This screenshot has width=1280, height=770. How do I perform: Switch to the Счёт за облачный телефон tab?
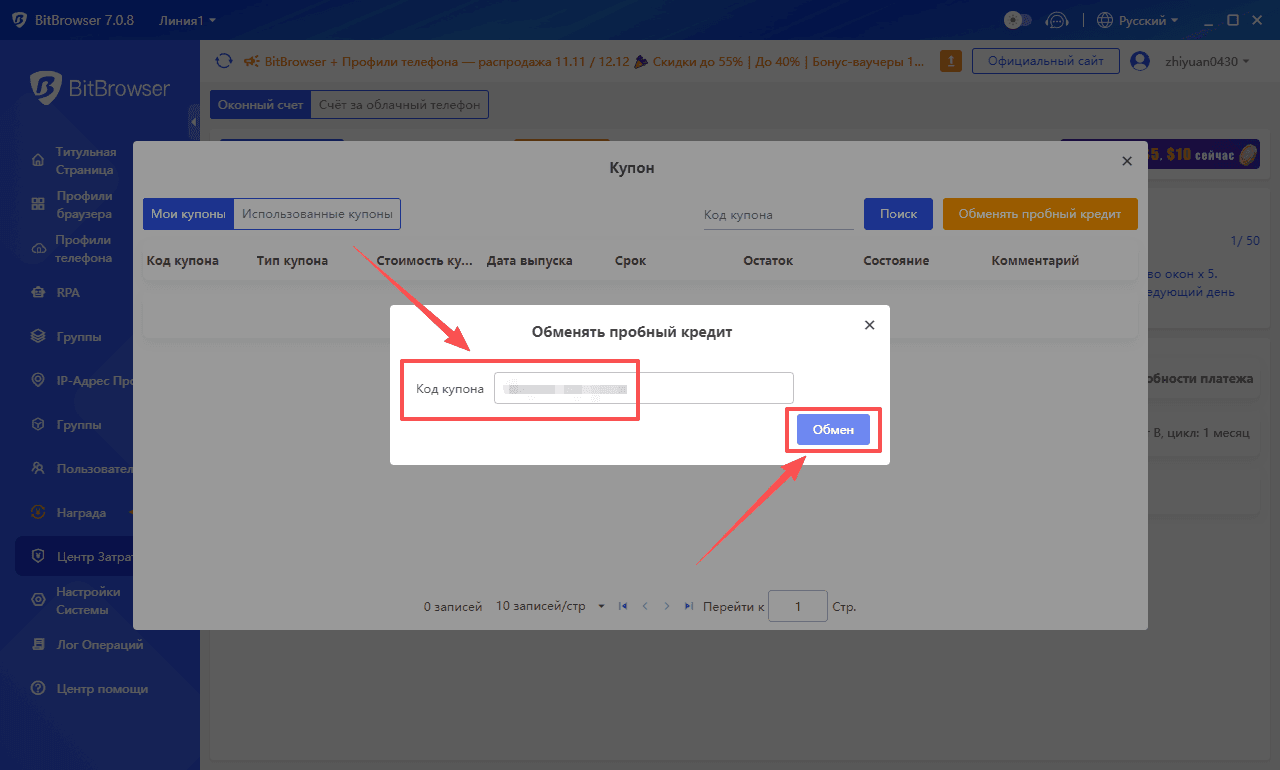398,104
